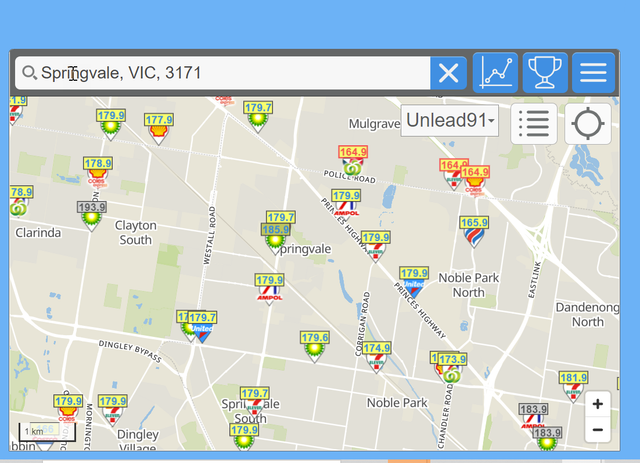Open the hamburger main menu
The image size is (640, 463).
pyautogui.click(x=593, y=73)
